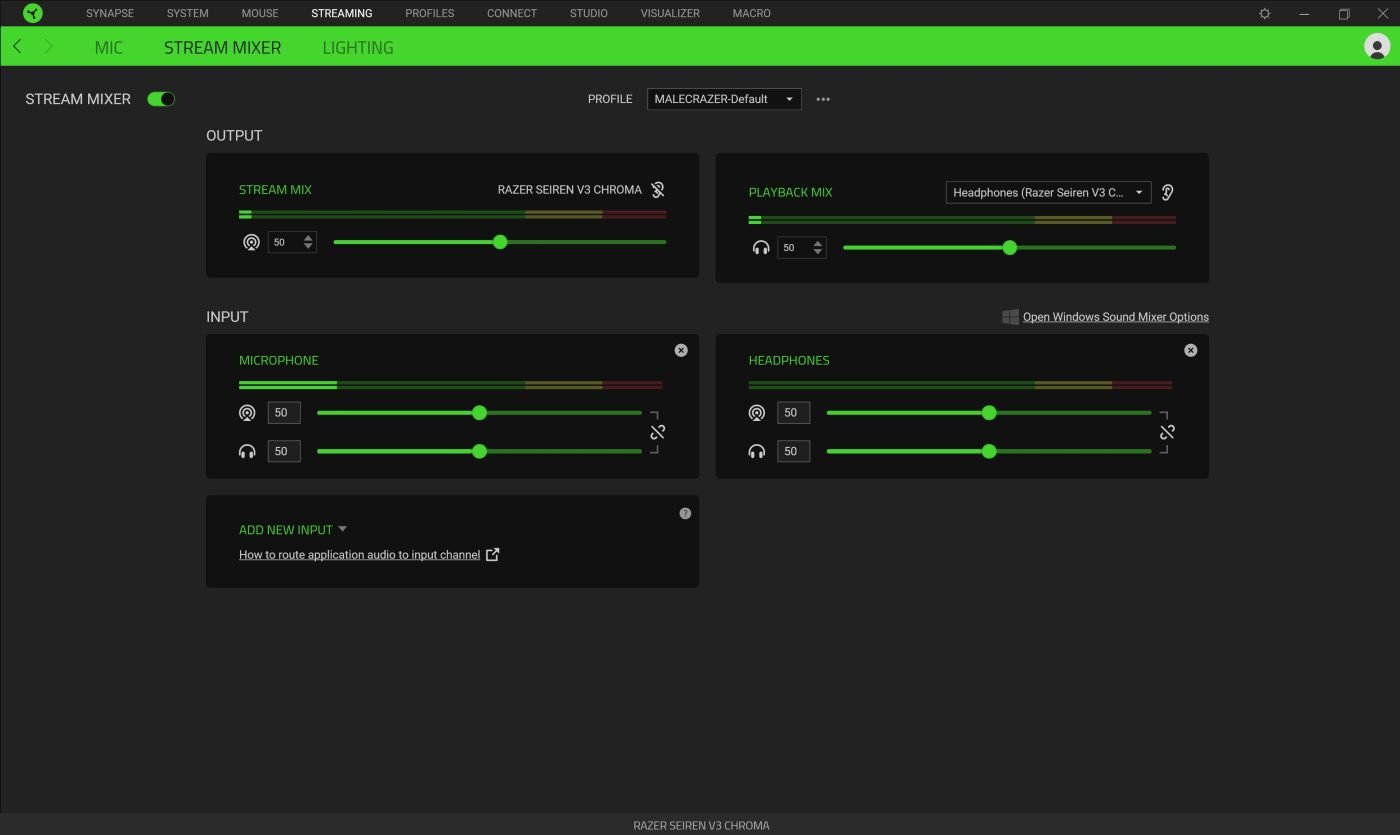
Task: Switch to the Mouse tab
Action: pos(260,13)
